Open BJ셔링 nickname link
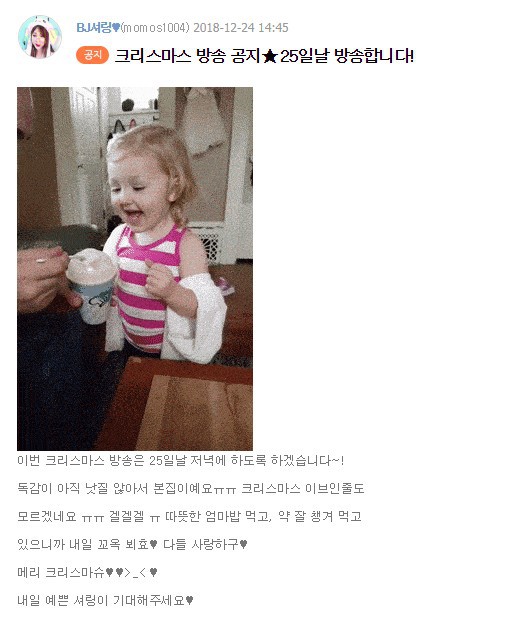This screenshot has height=618, width=530. point(94,28)
